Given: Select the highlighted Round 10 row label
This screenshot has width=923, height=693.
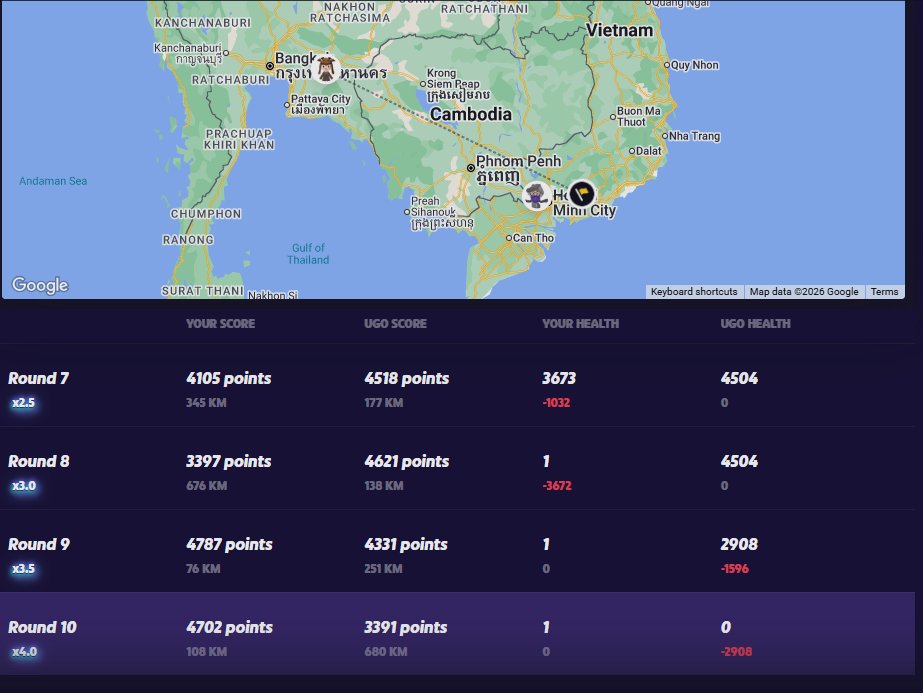Looking at the screenshot, I should (42, 627).
